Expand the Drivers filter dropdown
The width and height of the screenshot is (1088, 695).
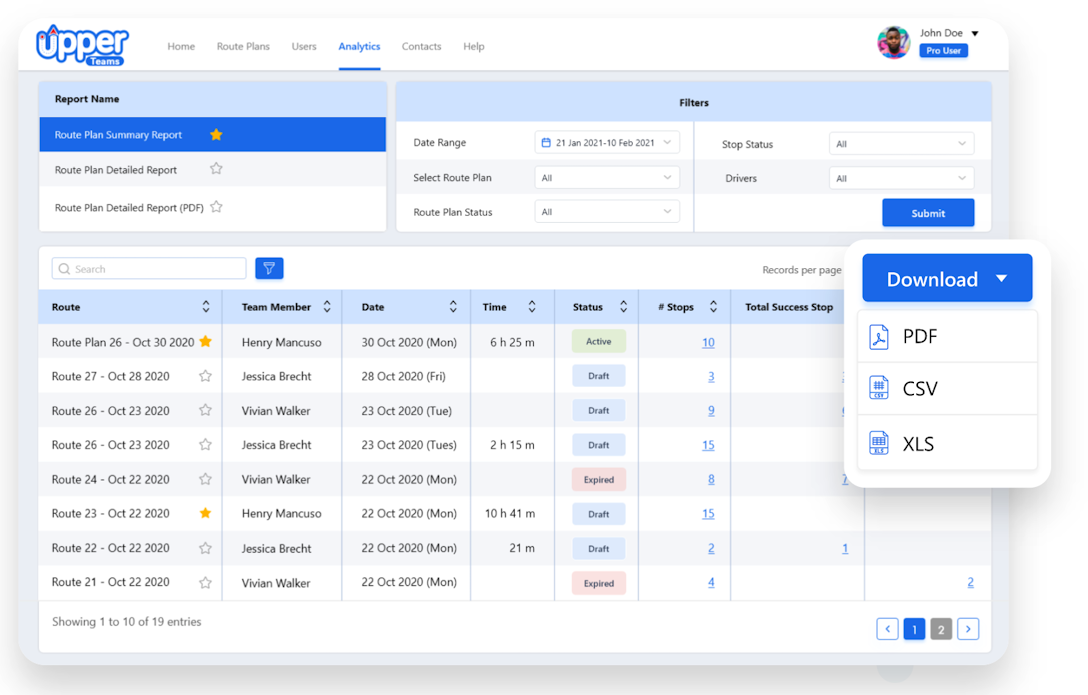point(901,178)
